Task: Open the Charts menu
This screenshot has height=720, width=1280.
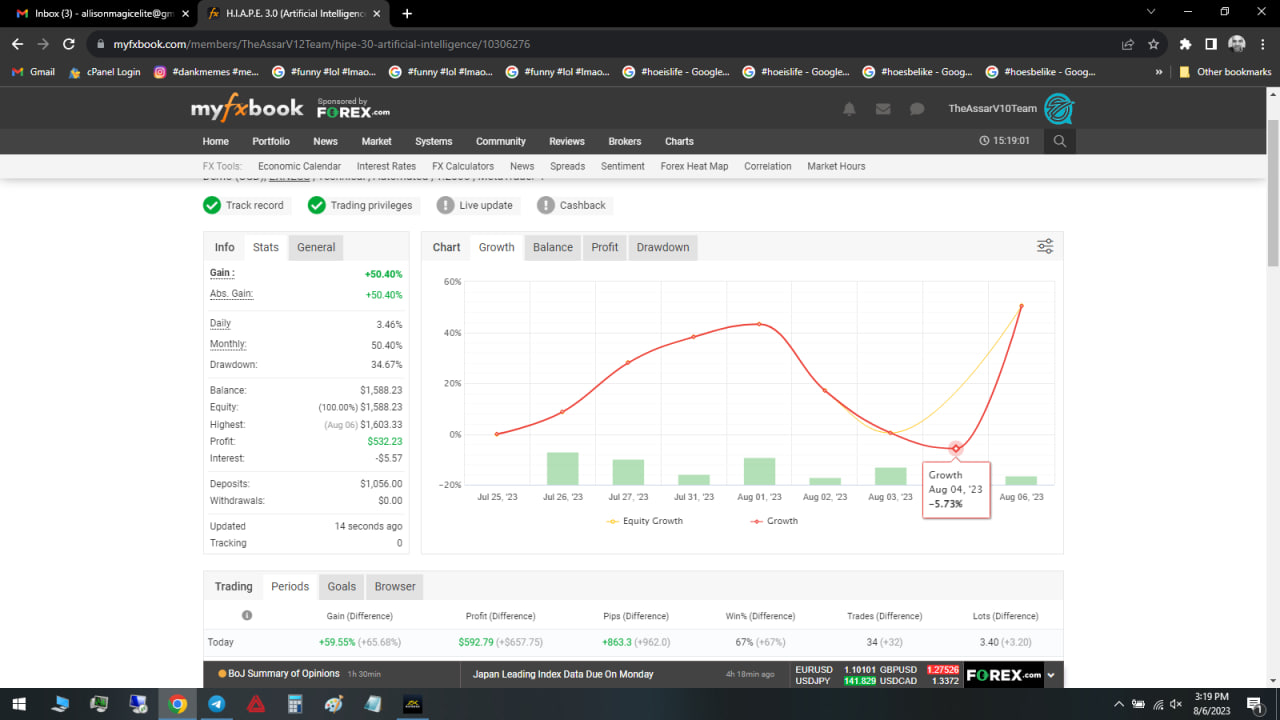Action: click(679, 141)
